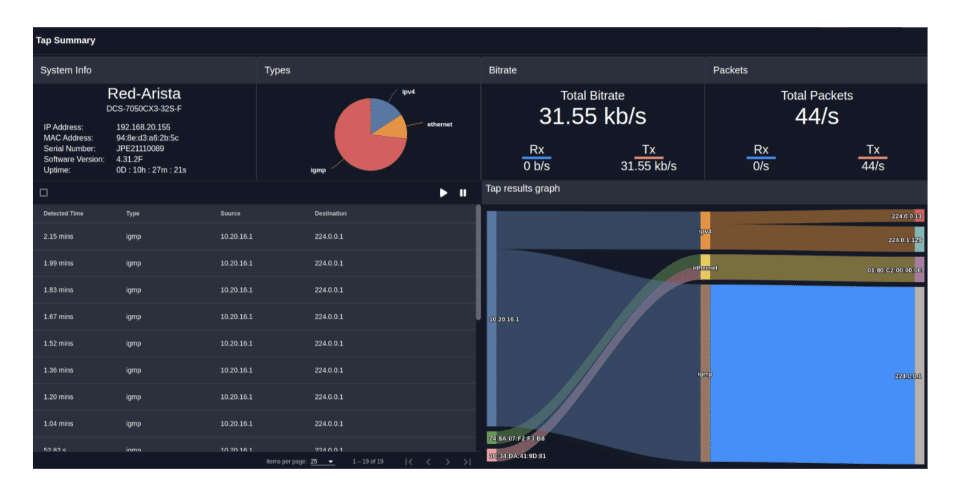Click the table's vertical scrollbar
Screen dimensions: 960x496
478,260
